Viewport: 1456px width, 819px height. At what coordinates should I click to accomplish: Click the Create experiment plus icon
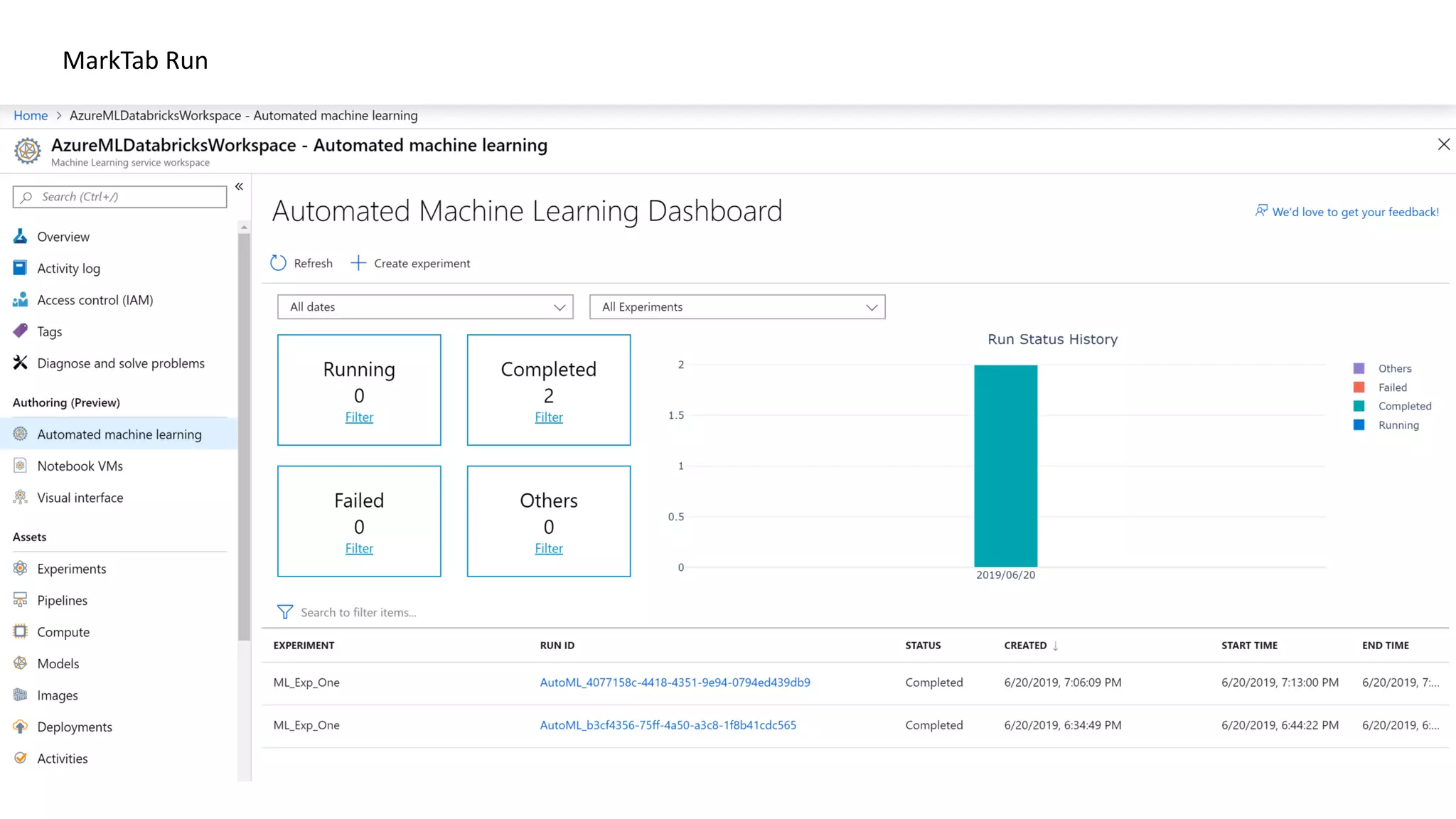pyautogui.click(x=358, y=263)
